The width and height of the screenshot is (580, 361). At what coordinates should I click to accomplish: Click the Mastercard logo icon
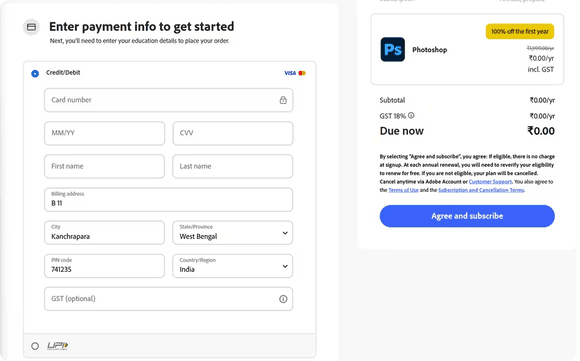pos(302,73)
